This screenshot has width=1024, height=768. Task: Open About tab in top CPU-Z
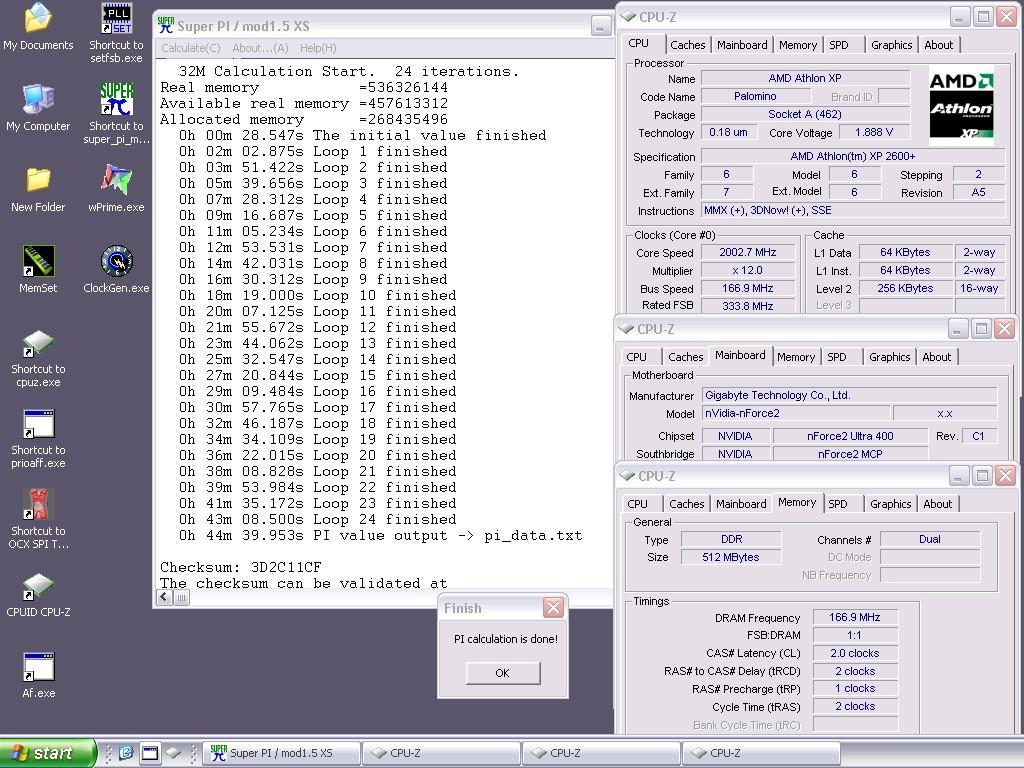point(938,45)
